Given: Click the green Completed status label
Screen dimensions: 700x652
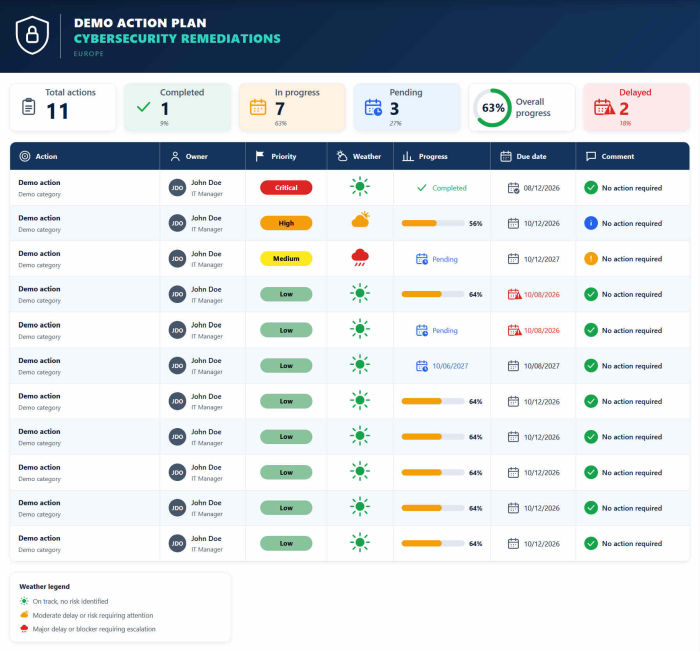Looking at the screenshot, I should pos(449,188).
